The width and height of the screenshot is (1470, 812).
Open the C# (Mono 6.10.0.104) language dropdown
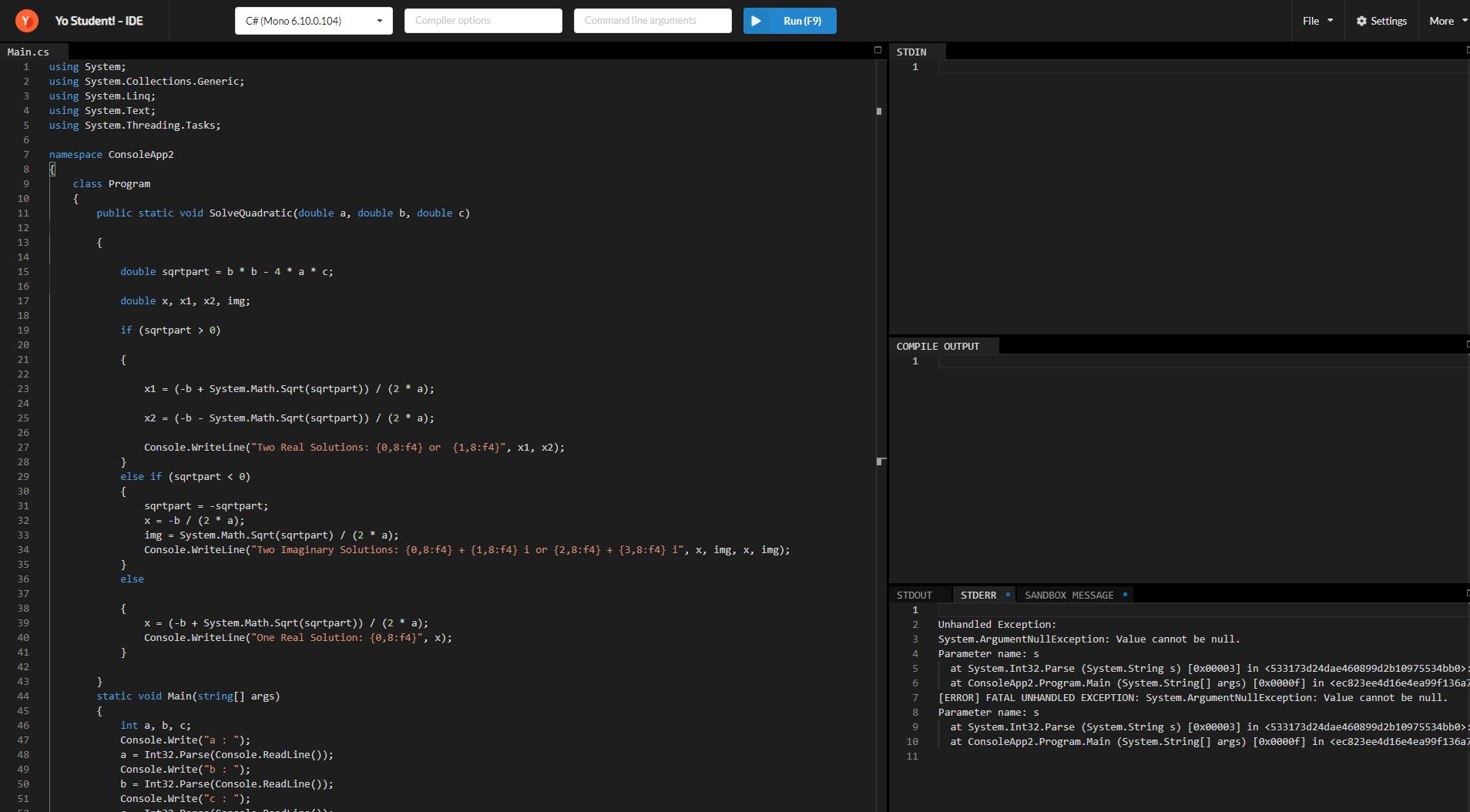tap(314, 21)
